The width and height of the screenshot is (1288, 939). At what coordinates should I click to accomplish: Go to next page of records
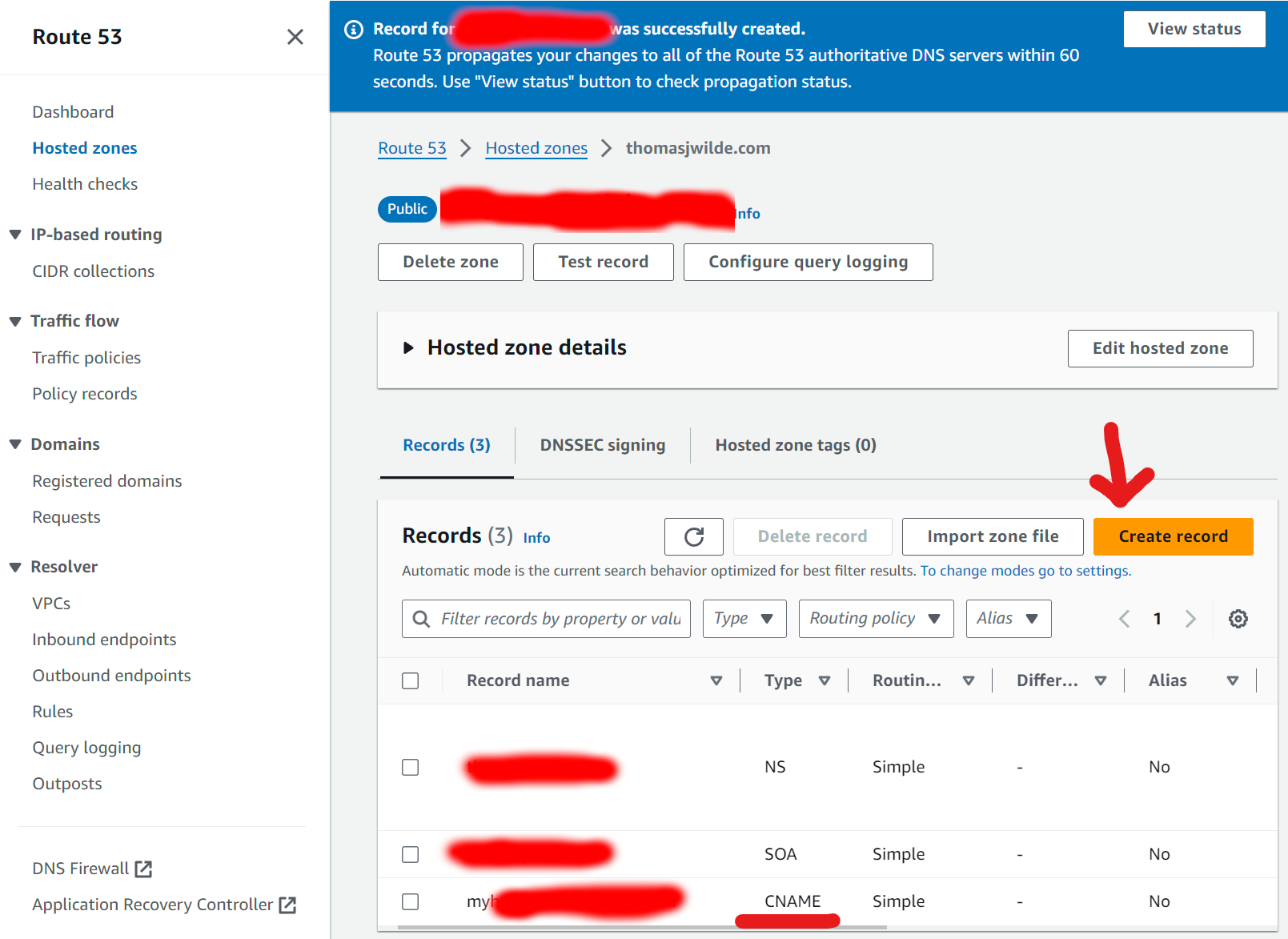pos(1190,619)
